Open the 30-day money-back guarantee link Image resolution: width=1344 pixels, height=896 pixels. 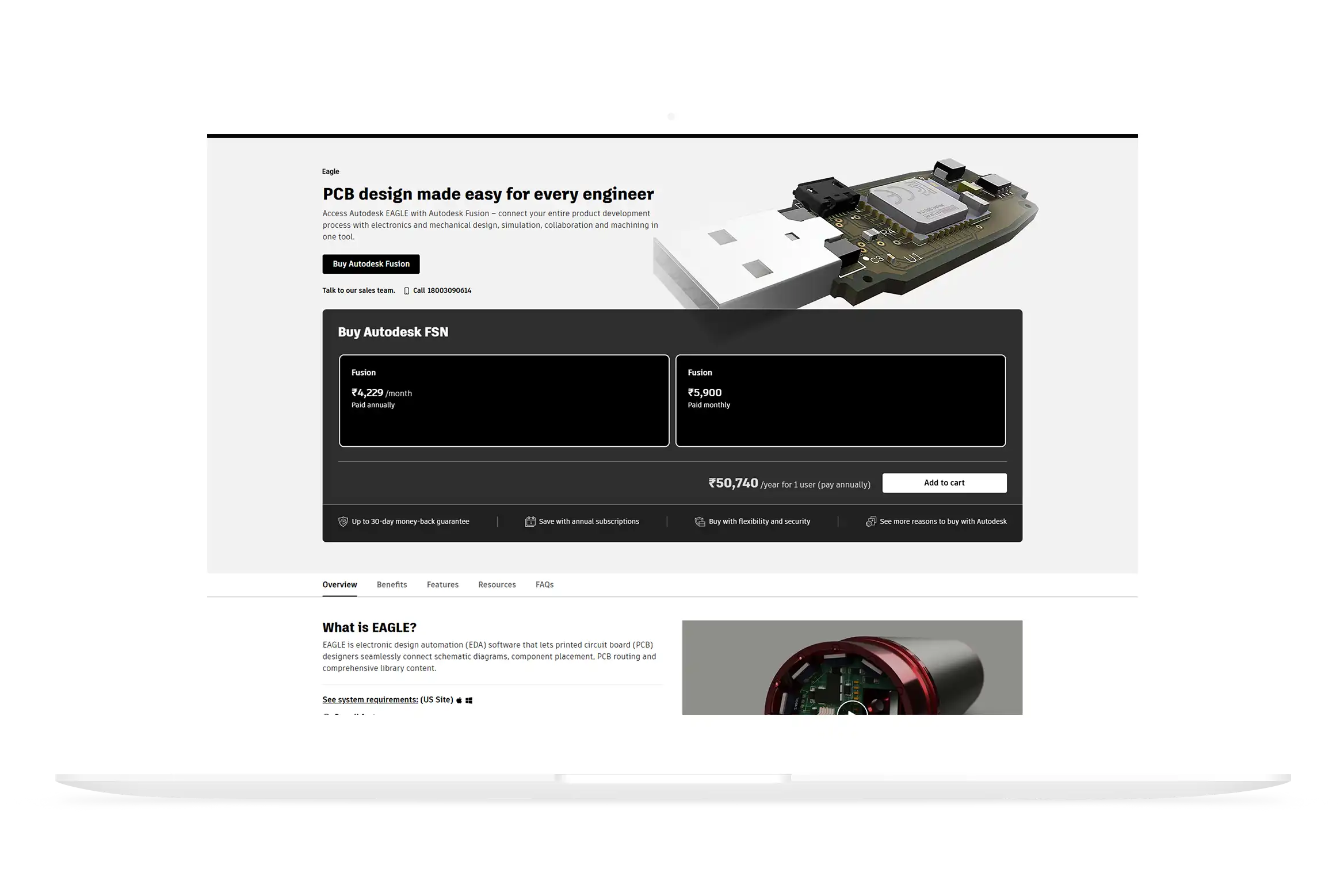click(x=410, y=522)
